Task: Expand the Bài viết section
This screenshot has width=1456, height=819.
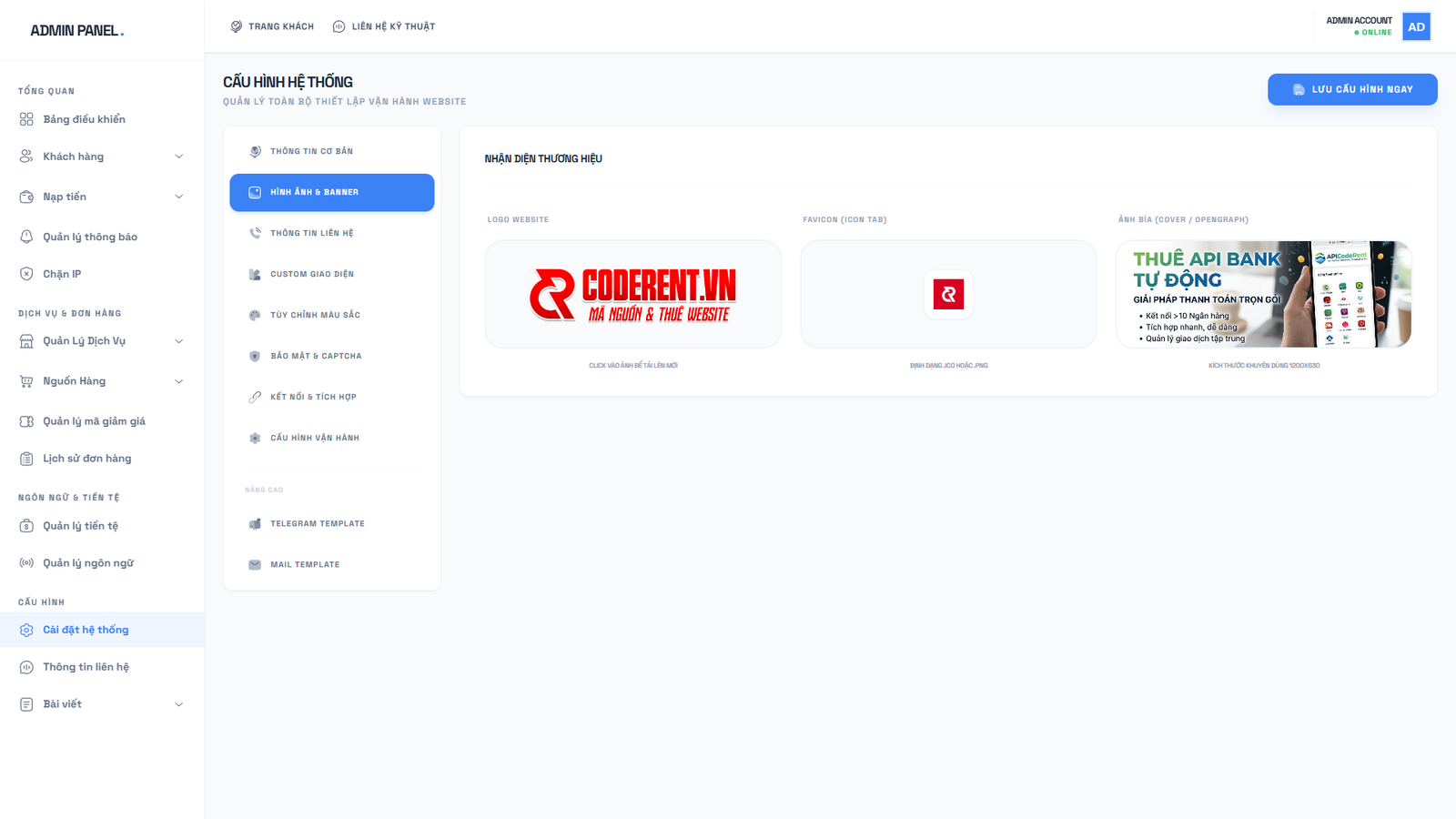Action: tap(100, 703)
